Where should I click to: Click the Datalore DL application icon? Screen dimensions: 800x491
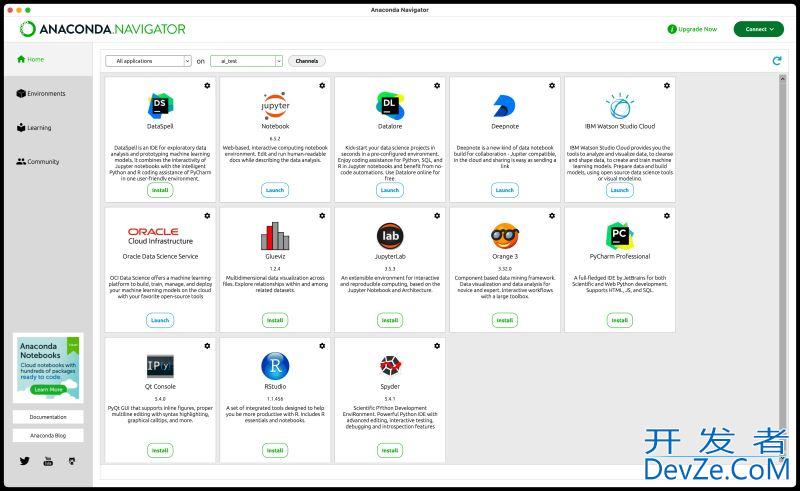tap(390, 106)
